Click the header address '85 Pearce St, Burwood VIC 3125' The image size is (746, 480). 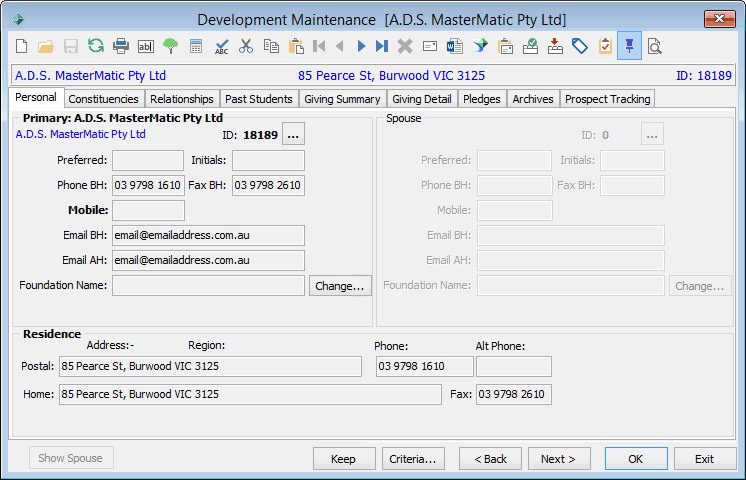pyautogui.click(x=391, y=76)
